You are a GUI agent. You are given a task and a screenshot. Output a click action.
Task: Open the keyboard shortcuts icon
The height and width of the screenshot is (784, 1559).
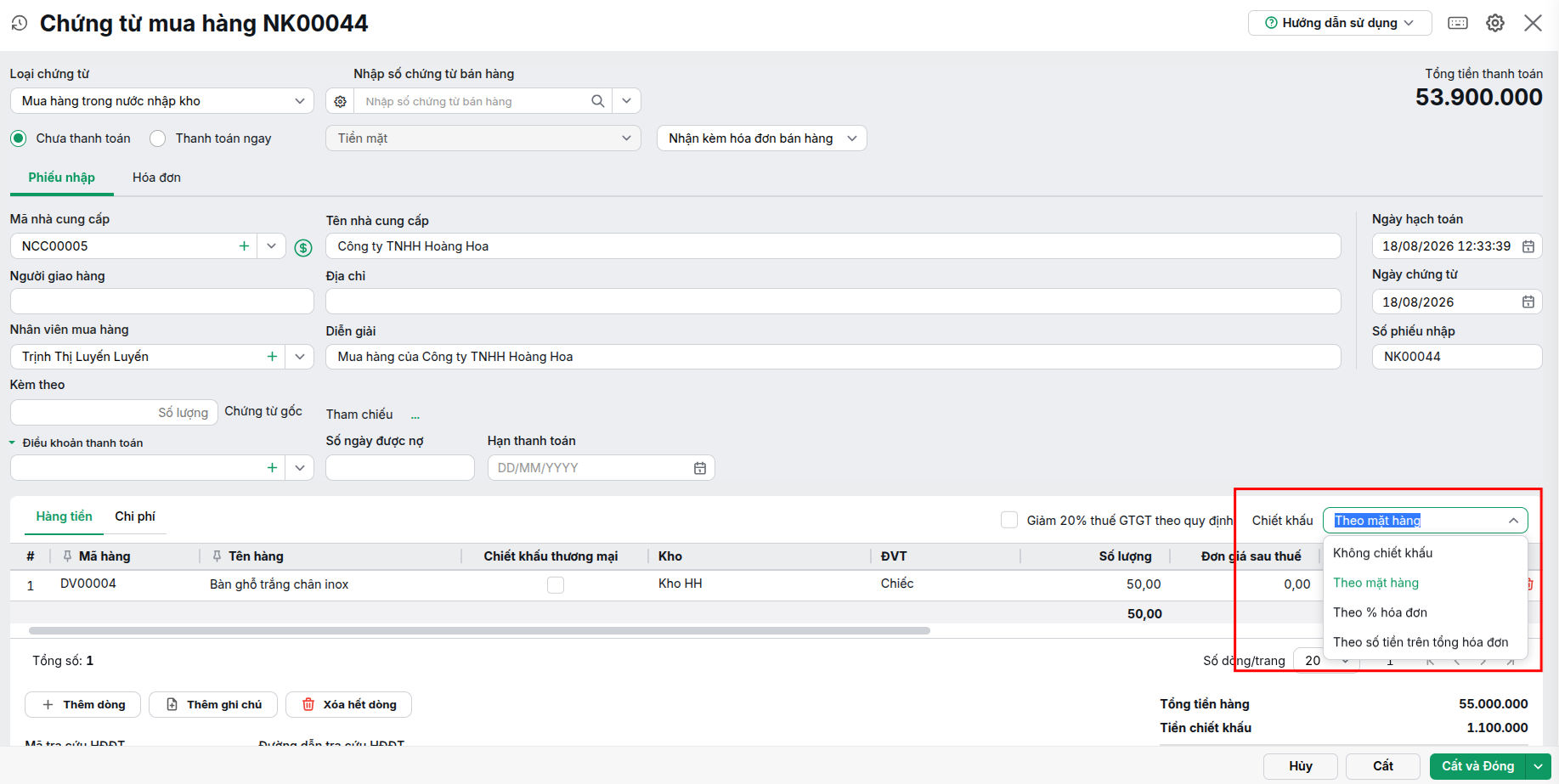click(x=1458, y=23)
